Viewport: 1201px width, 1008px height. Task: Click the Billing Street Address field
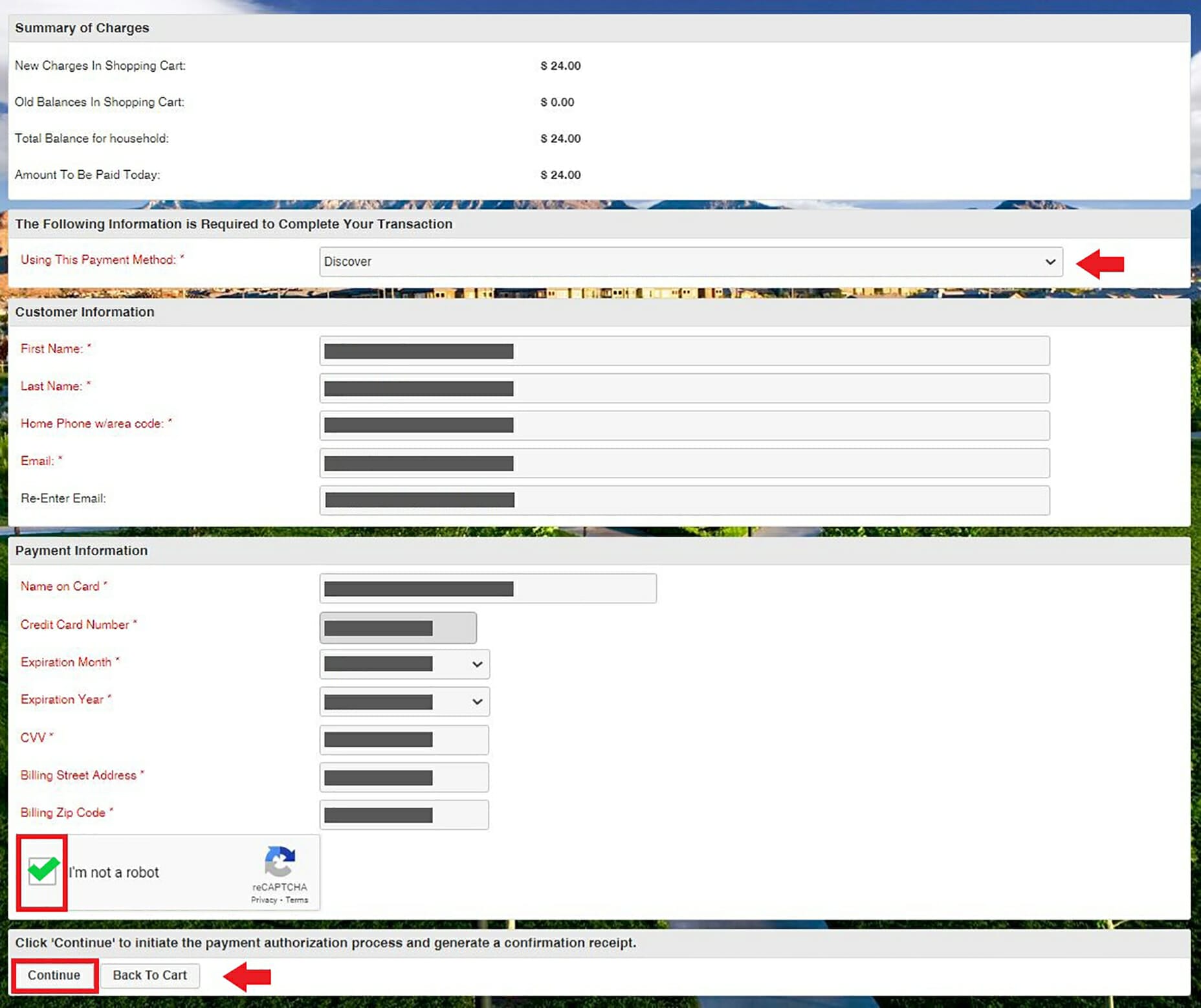[x=404, y=777]
